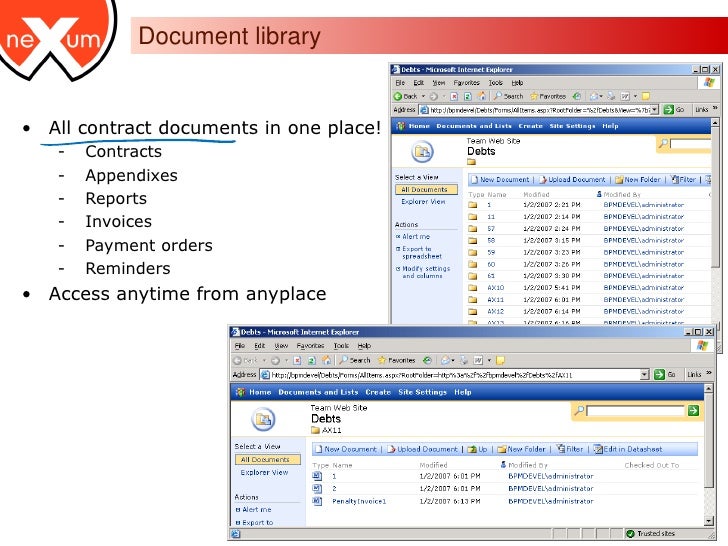This screenshot has width=728, height=546.
Task: Click Word document icon in row 2
Action: point(317,488)
